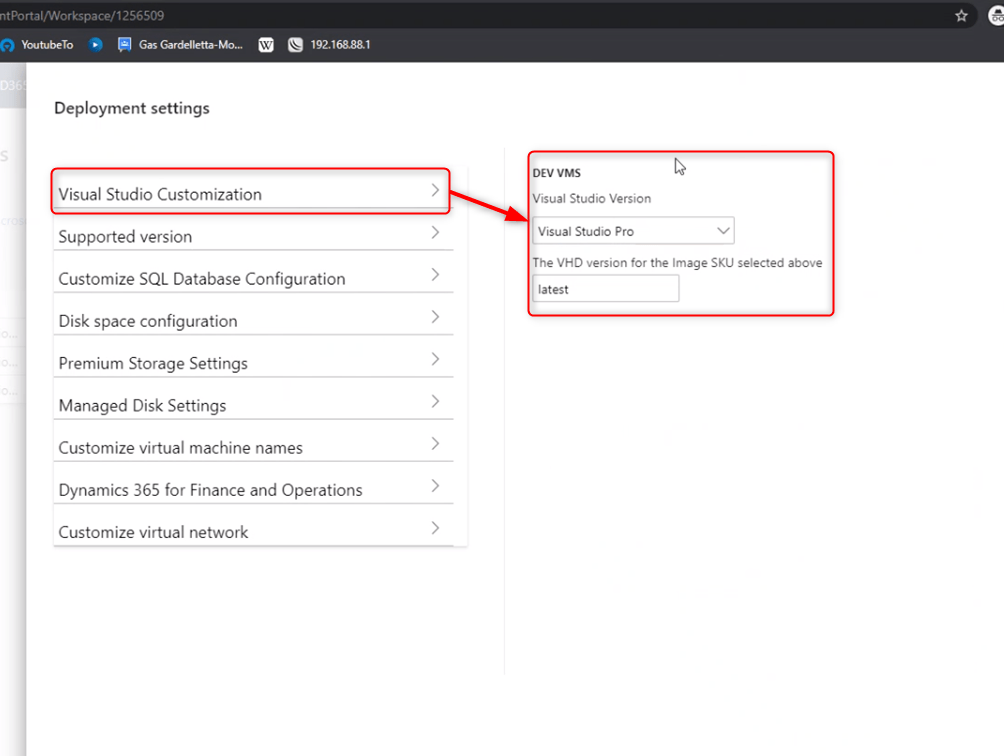Expand Supported version via its chevron
The image size is (1004, 756).
[x=435, y=232]
